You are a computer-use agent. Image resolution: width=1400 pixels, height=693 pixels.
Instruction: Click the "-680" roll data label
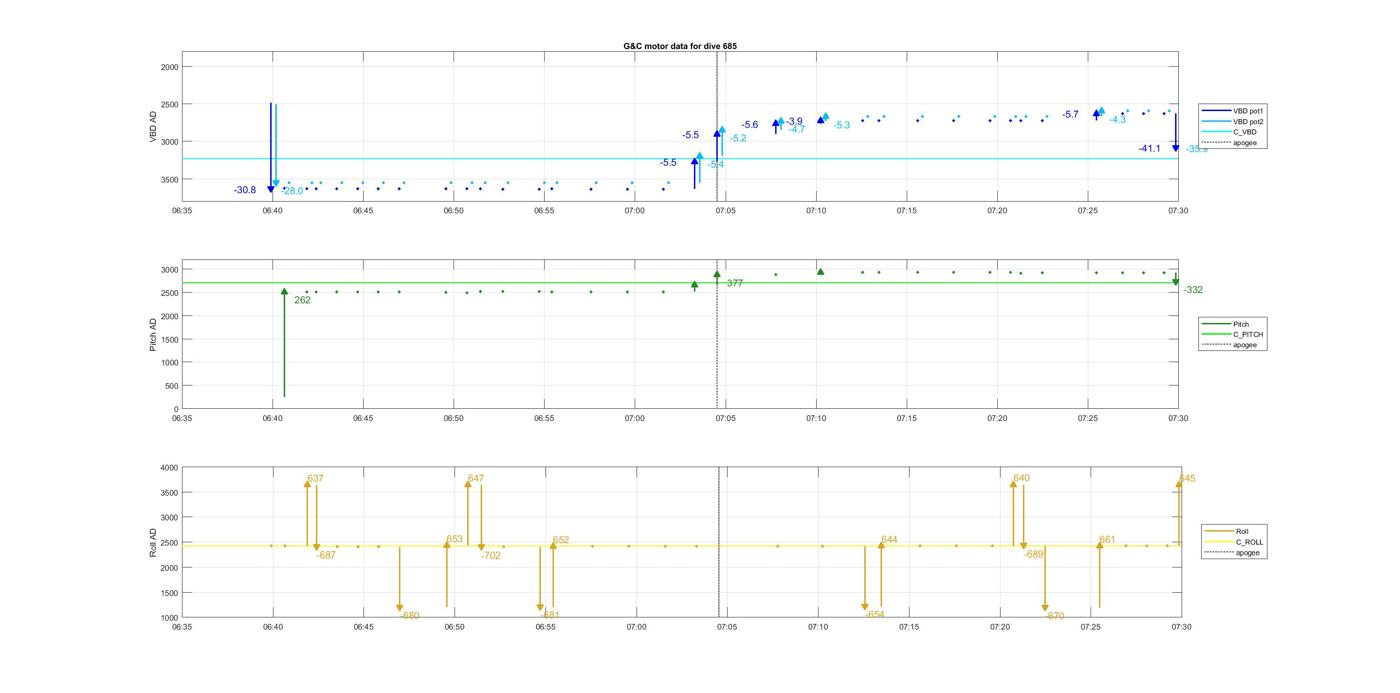click(410, 616)
